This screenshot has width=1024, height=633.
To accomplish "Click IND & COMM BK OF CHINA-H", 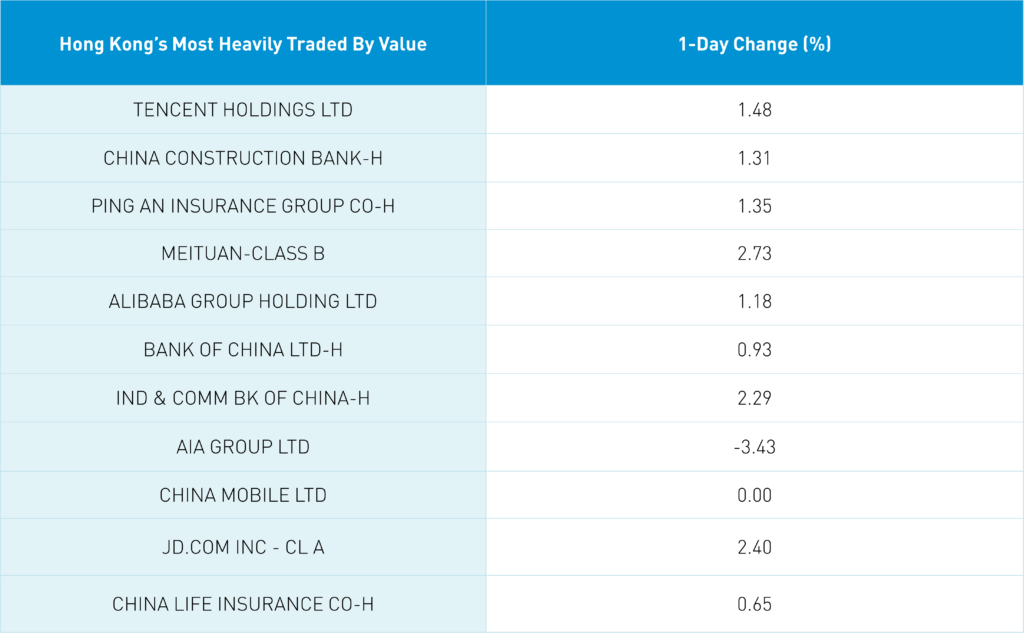I will (243, 398).
